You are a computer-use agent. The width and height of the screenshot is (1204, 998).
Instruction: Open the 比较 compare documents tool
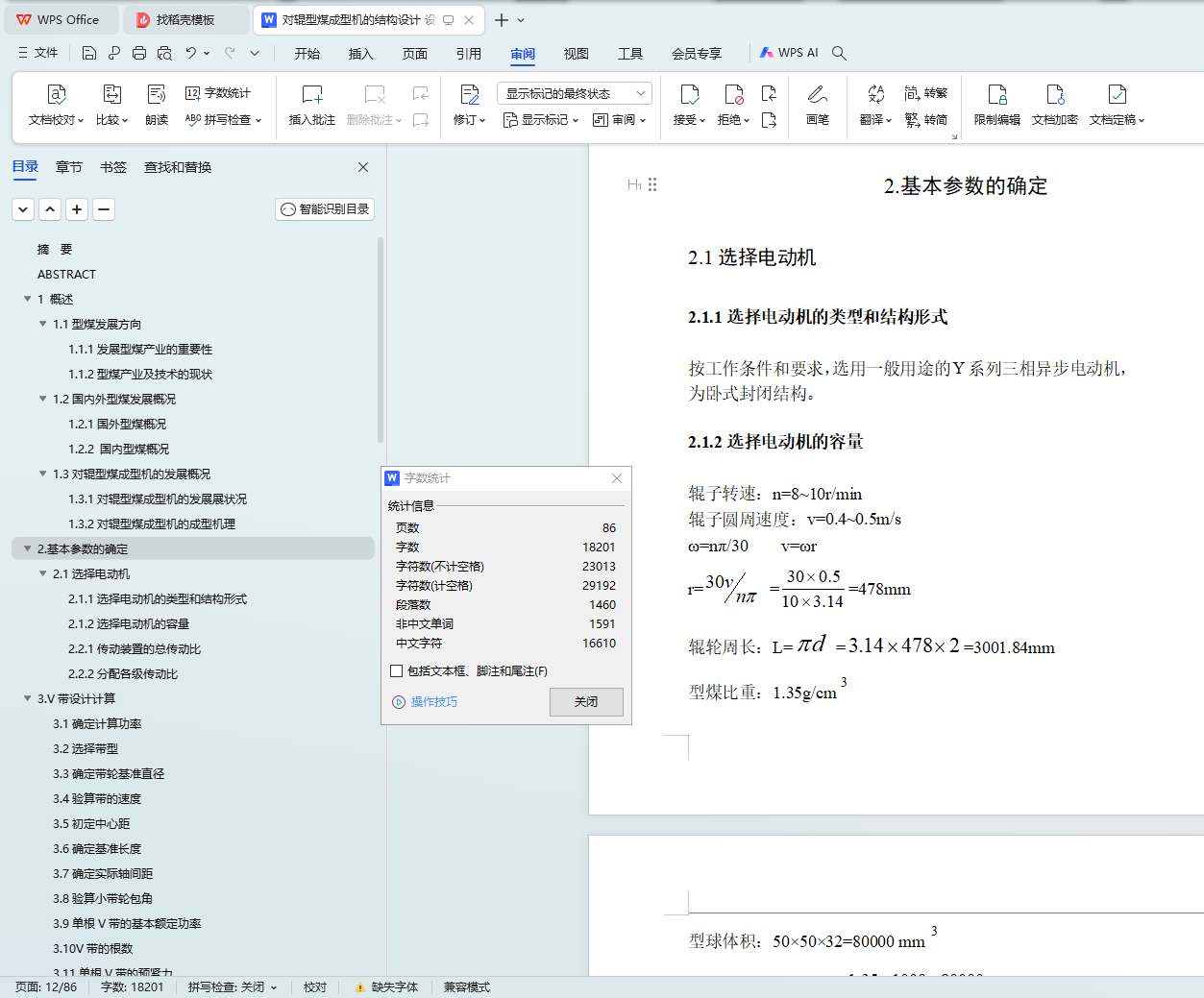pyautogui.click(x=111, y=106)
